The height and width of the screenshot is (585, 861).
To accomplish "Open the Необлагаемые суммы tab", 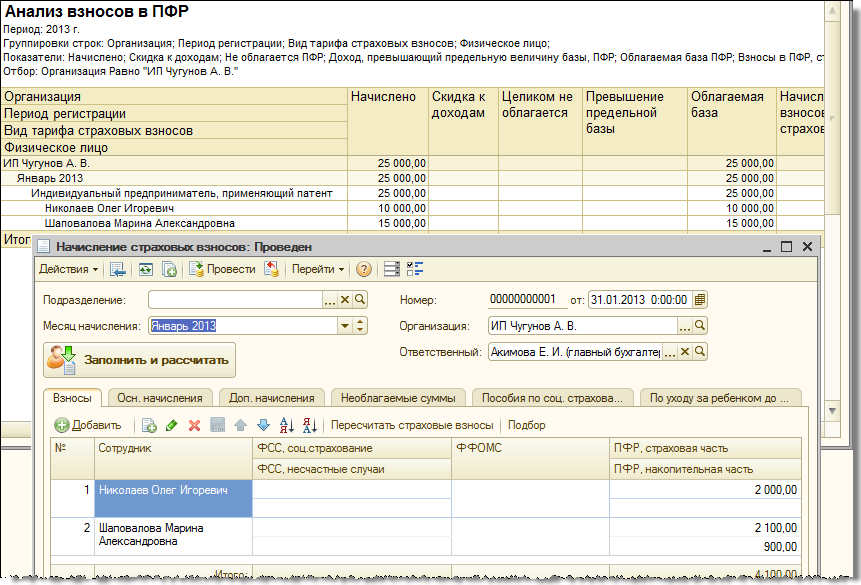I will 397,398.
